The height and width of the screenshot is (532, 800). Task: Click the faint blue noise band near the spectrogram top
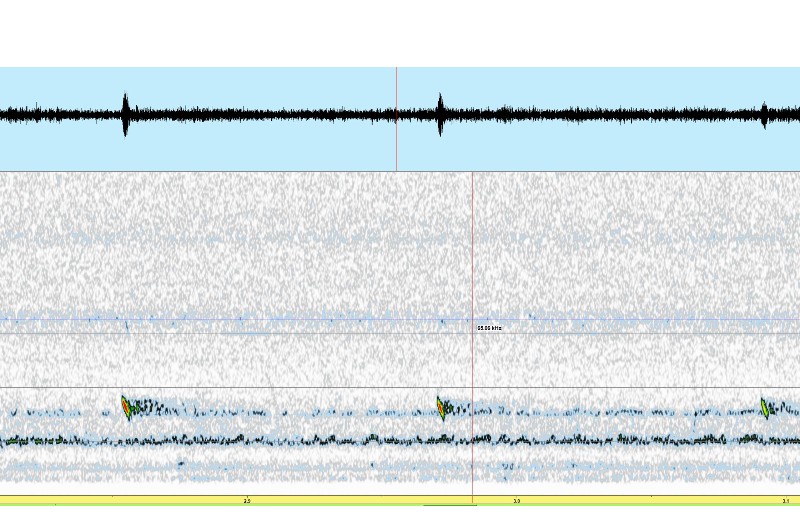point(300,240)
